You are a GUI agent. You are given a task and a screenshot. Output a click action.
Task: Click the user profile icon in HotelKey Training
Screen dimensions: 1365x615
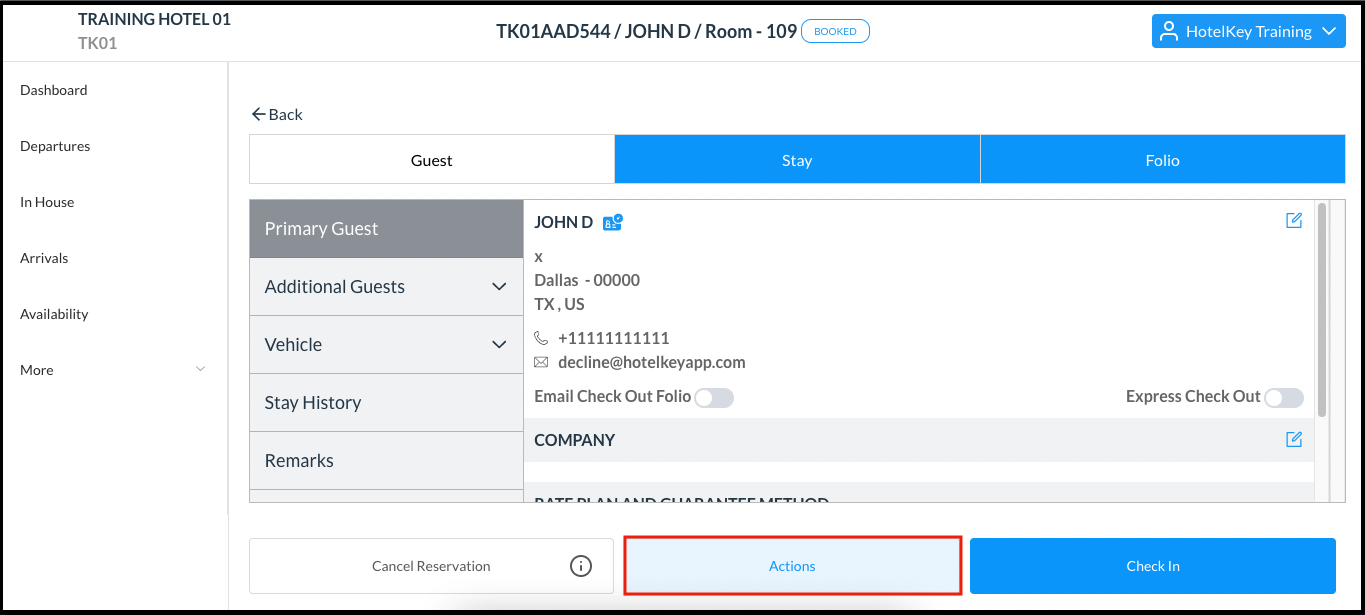pos(1168,31)
